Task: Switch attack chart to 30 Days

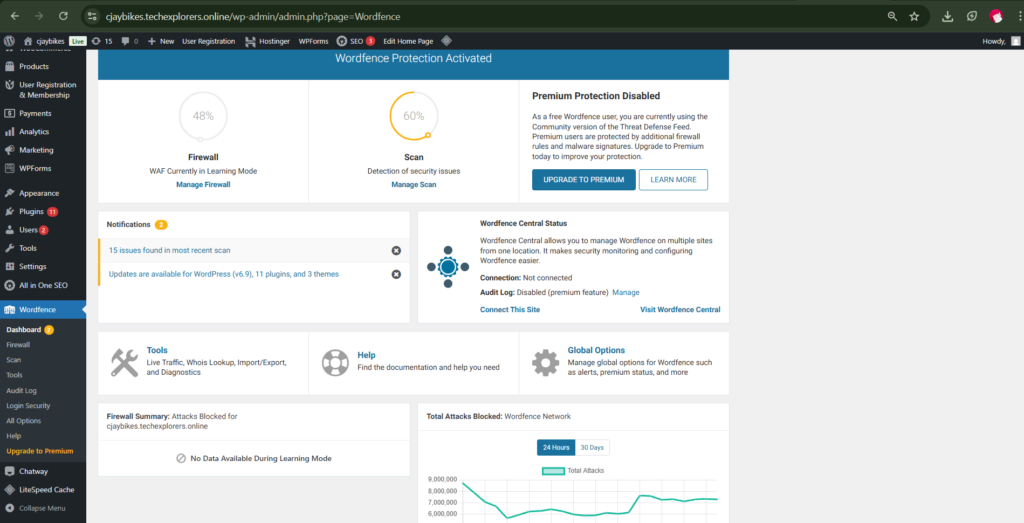Action: click(593, 447)
